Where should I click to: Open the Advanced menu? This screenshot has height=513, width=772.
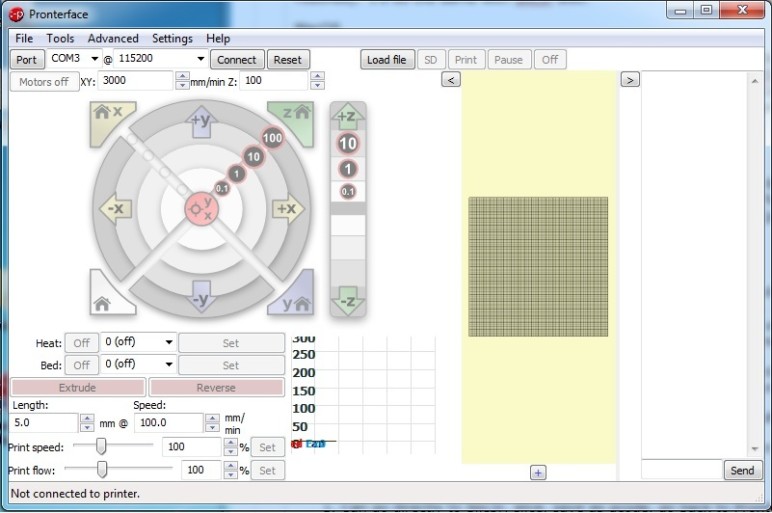(x=113, y=38)
